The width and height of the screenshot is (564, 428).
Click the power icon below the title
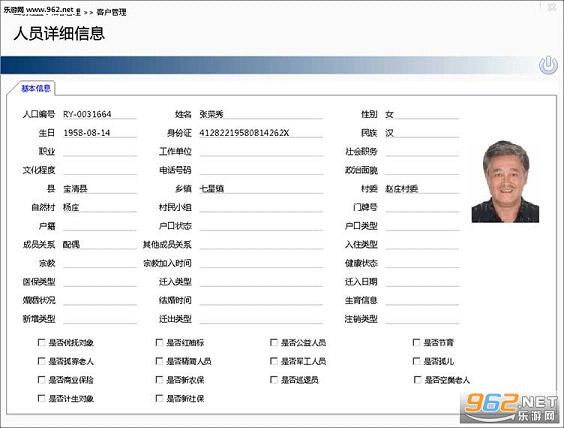[x=548, y=65]
